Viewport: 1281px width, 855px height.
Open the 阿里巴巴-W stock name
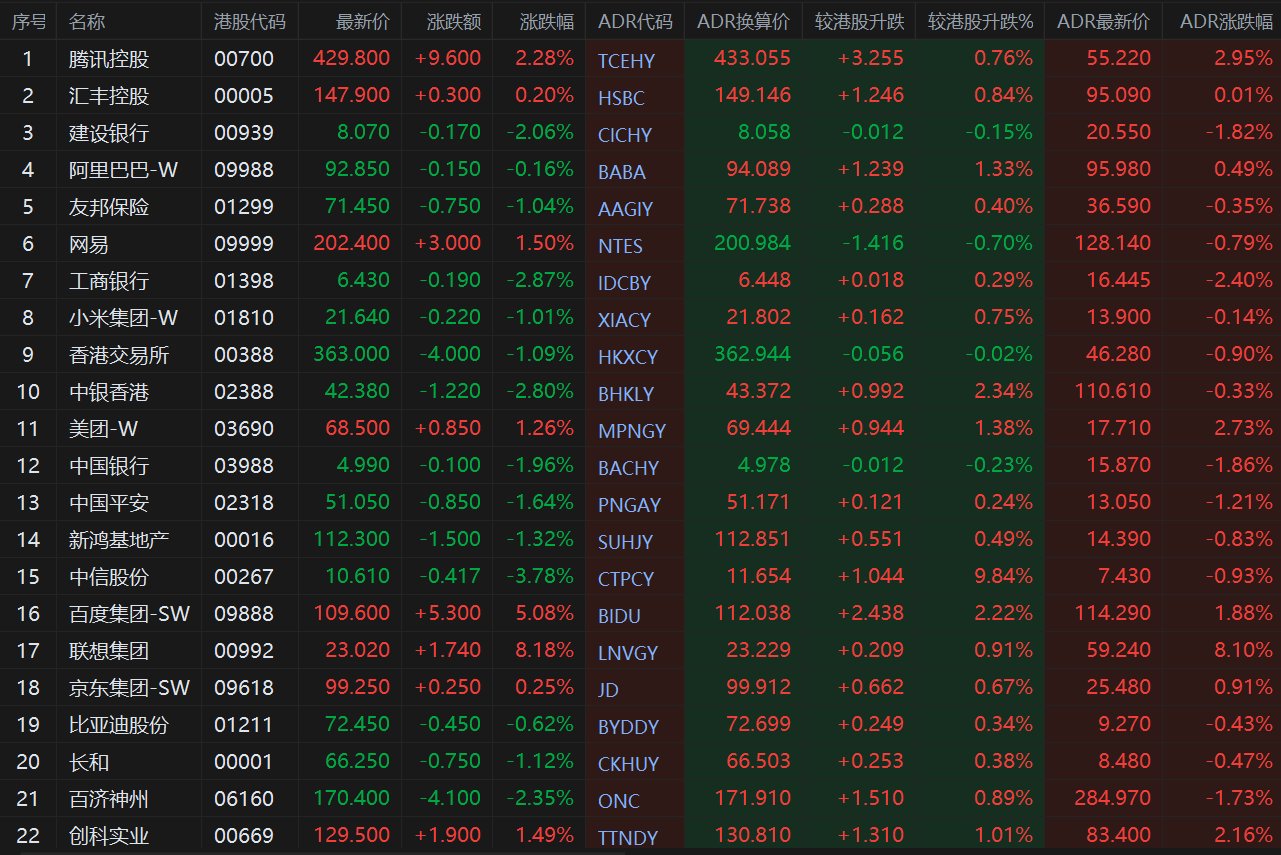124,170
